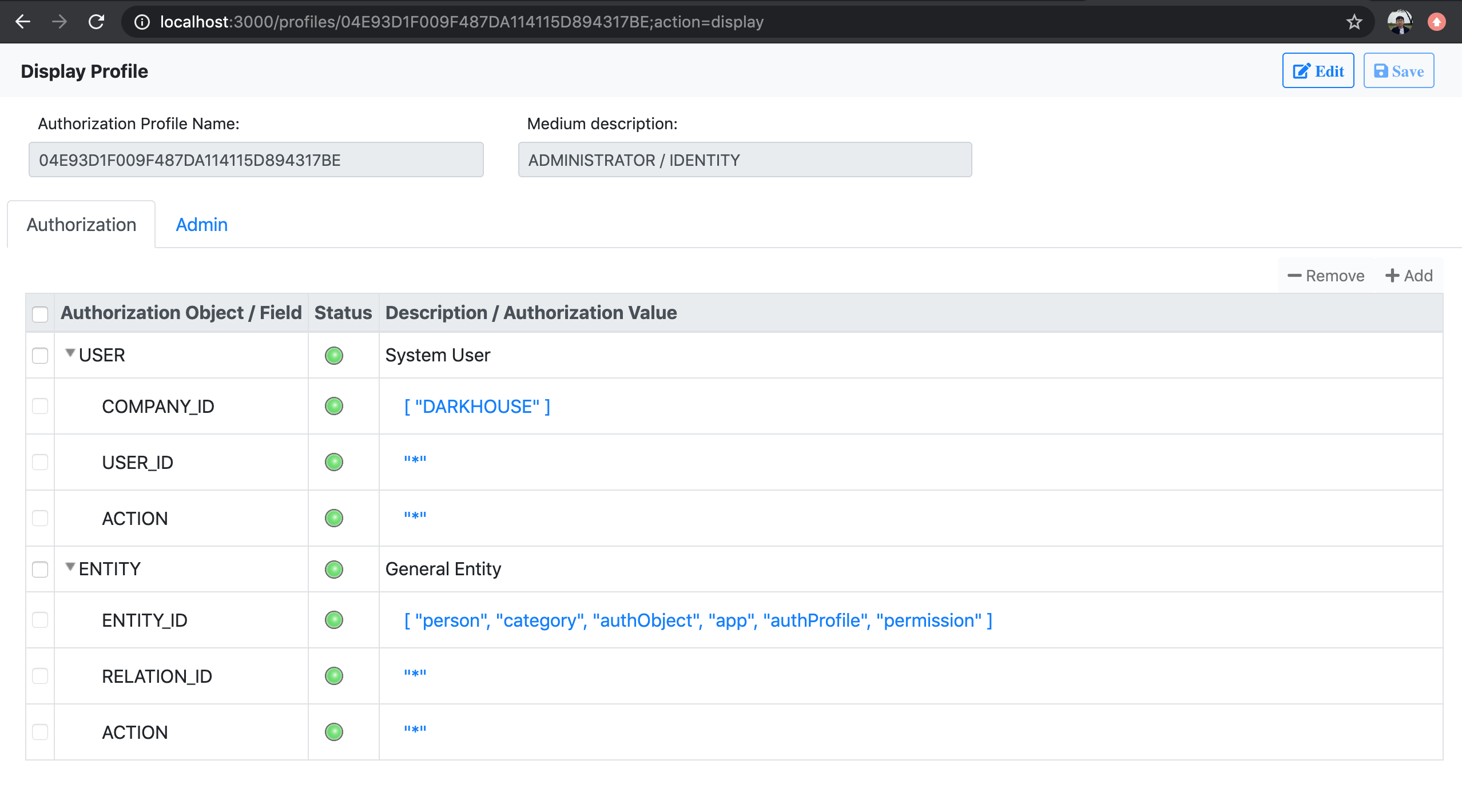Click the Medium description input field
The image size is (1462, 812).
coord(745,160)
